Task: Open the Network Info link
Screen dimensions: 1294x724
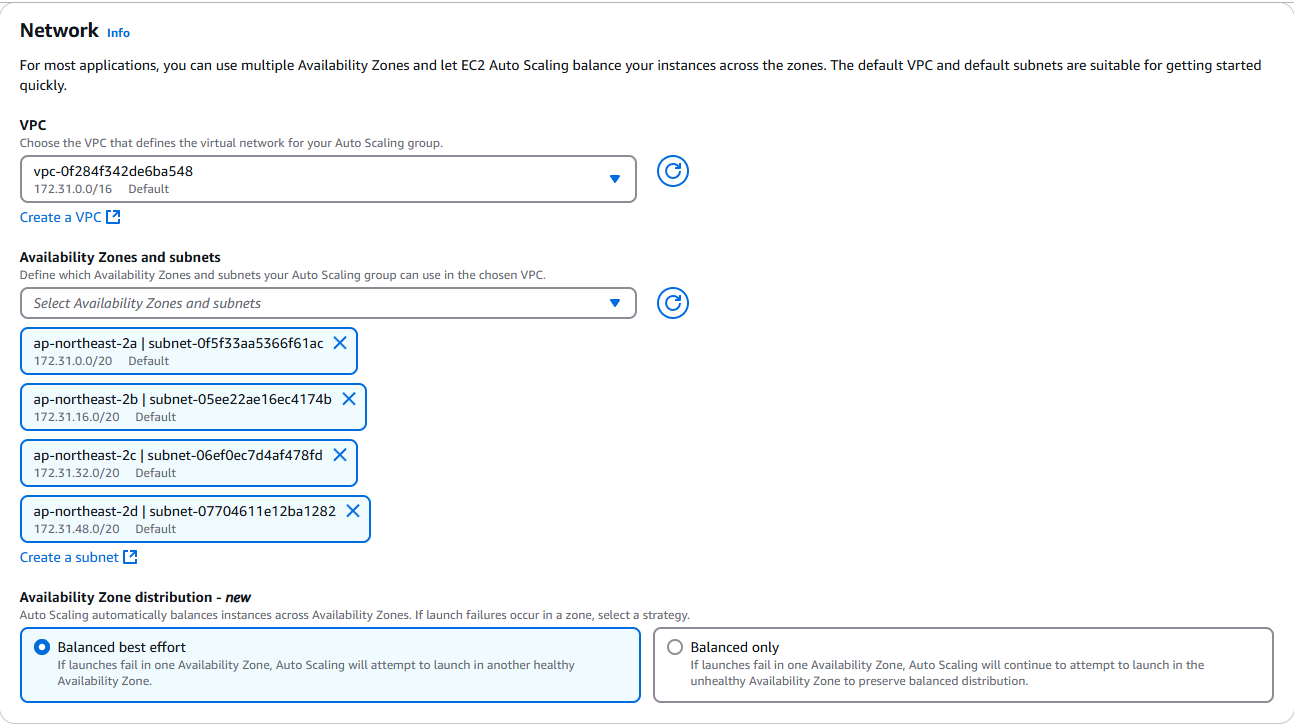Action: click(x=118, y=33)
